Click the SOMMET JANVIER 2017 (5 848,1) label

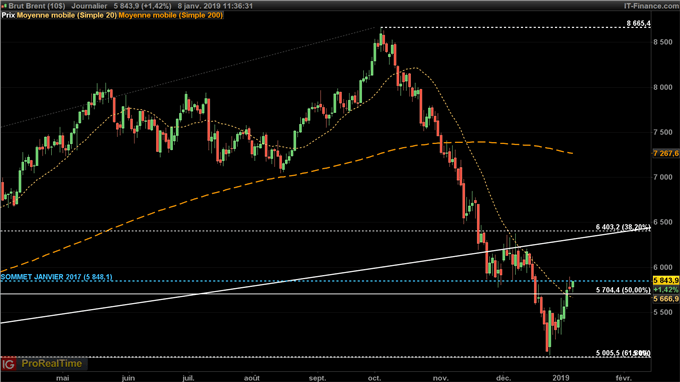[56, 277]
